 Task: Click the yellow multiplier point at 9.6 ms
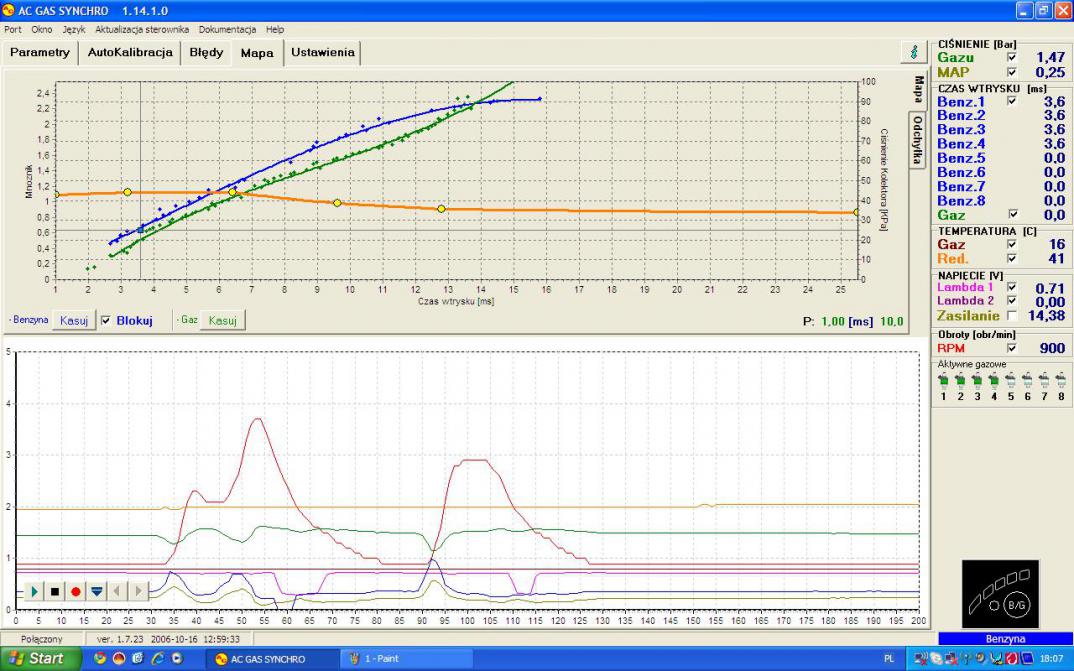(337, 203)
